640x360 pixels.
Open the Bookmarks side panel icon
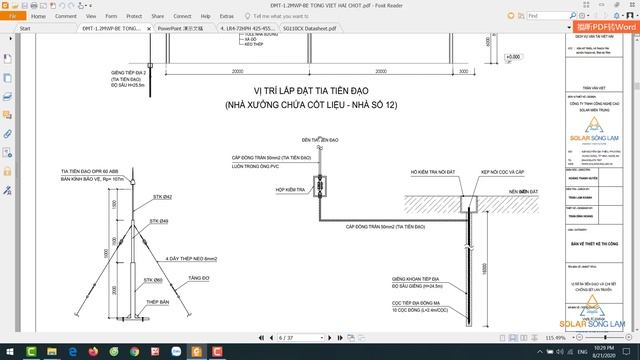pyautogui.click(x=7, y=59)
